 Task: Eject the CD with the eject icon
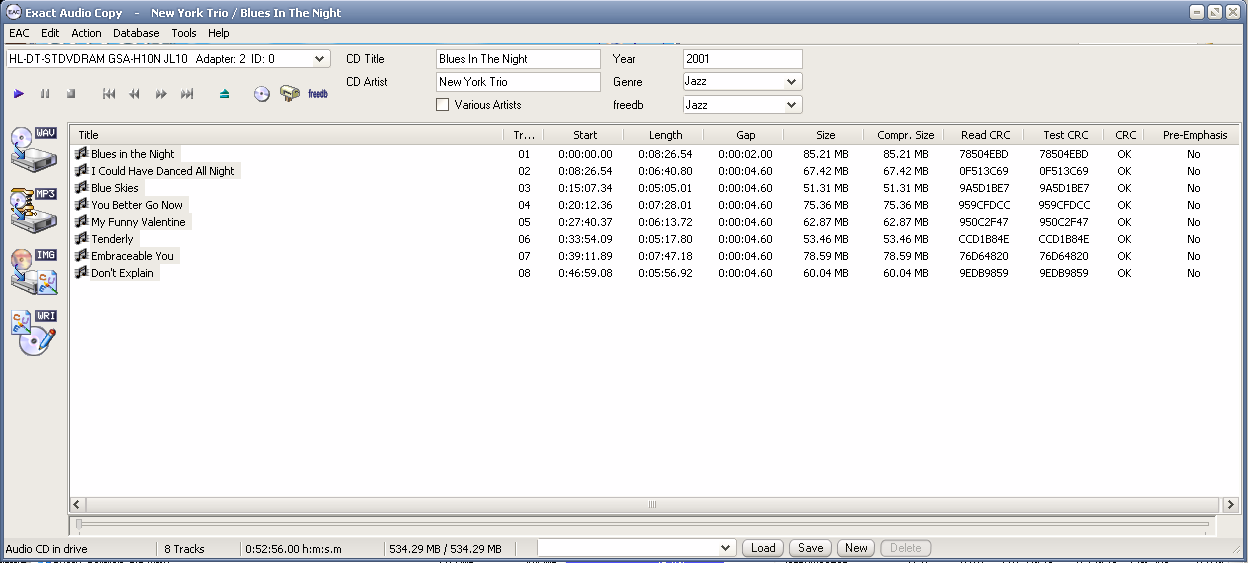click(x=225, y=94)
